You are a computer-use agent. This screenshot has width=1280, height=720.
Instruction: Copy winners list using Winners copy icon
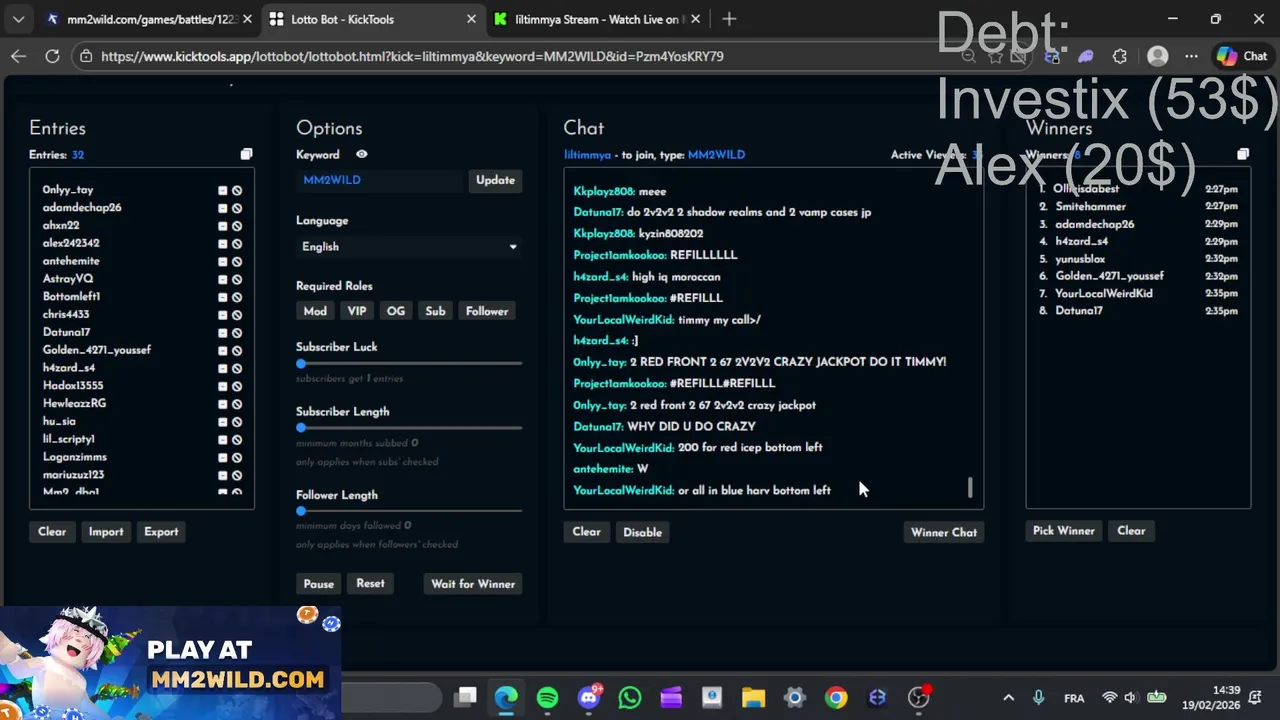(1243, 154)
